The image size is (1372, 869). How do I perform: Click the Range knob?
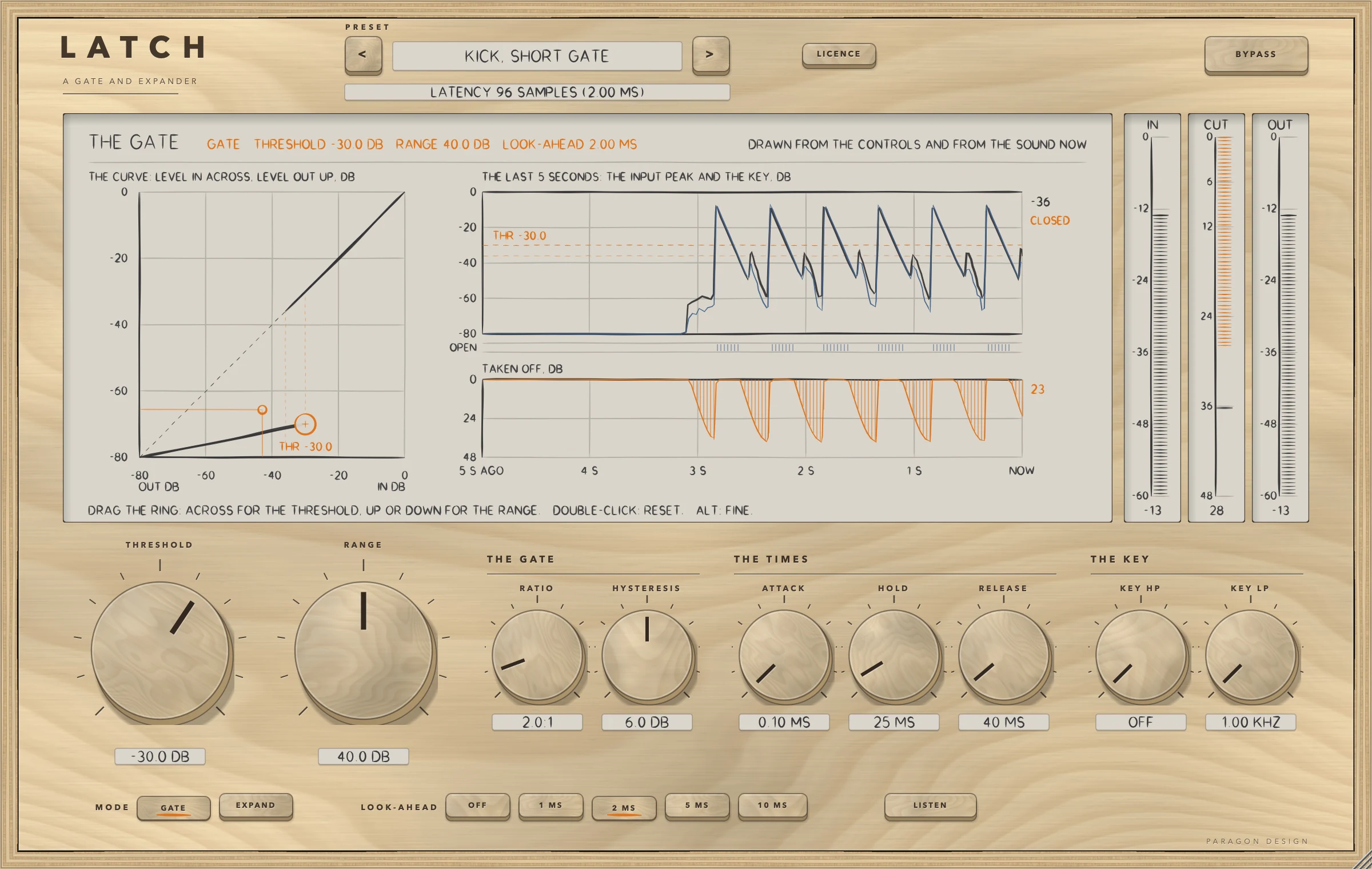pos(364,651)
